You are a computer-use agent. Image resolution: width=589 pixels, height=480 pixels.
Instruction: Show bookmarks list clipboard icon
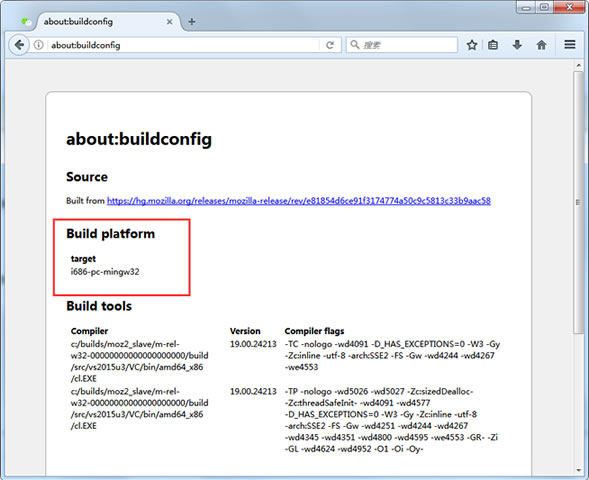pos(493,45)
